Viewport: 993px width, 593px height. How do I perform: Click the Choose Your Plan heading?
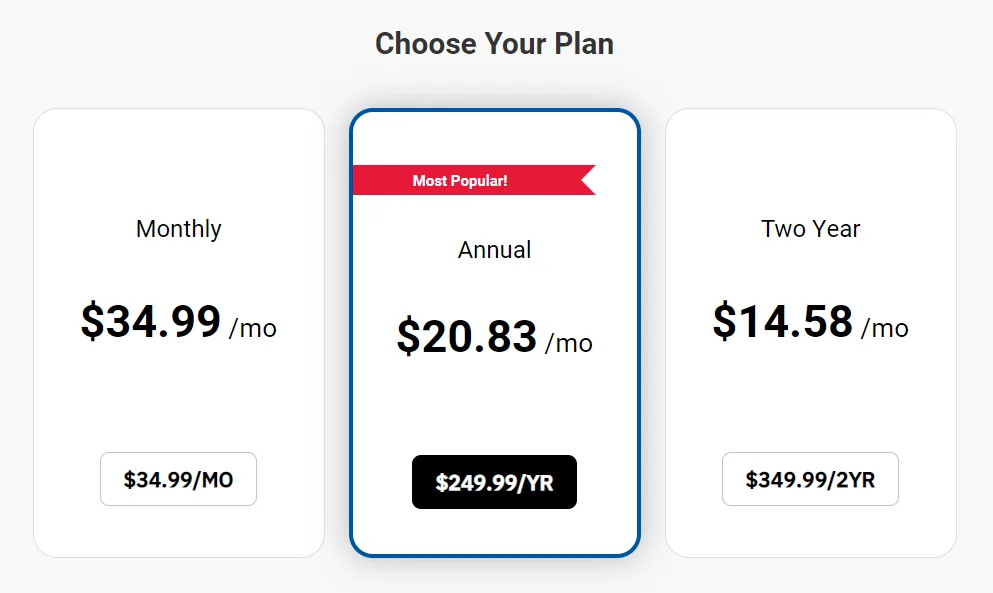pyautogui.click(x=494, y=44)
